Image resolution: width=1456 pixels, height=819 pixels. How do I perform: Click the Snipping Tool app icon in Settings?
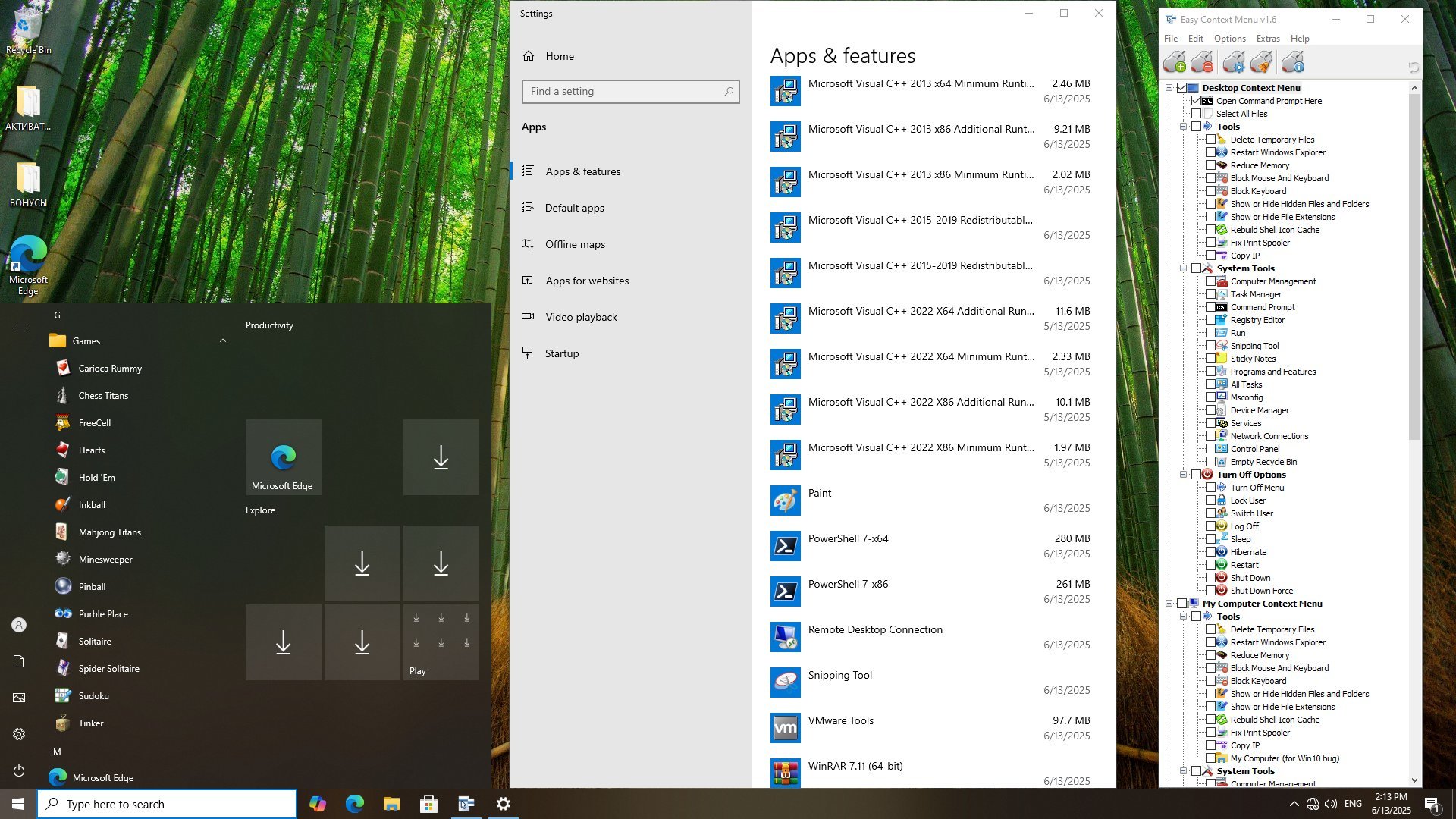point(785,682)
